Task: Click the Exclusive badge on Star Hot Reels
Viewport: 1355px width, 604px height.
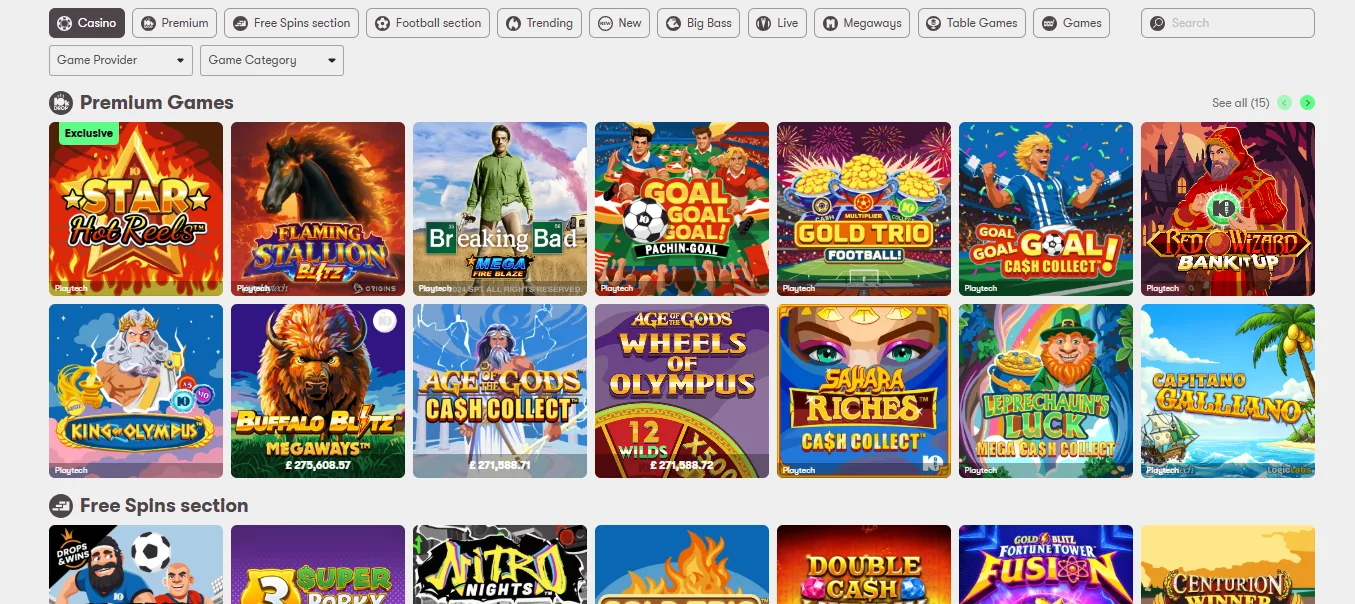Action: (x=88, y=133)
